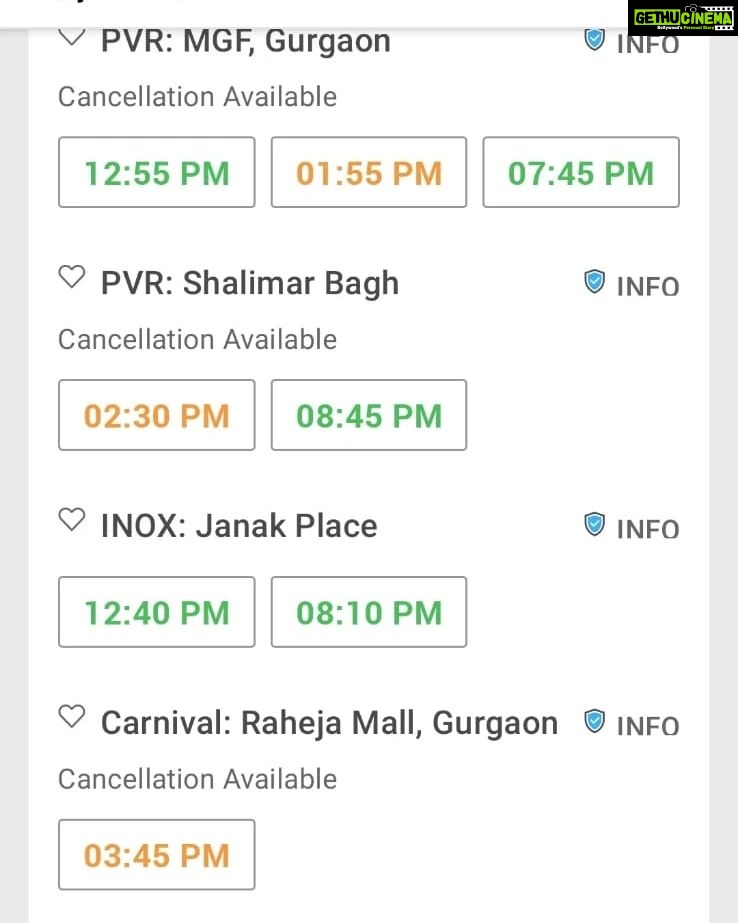
Task: Favorite Carnival: Raheja Mall with heart icon
Action: point(72,716)
